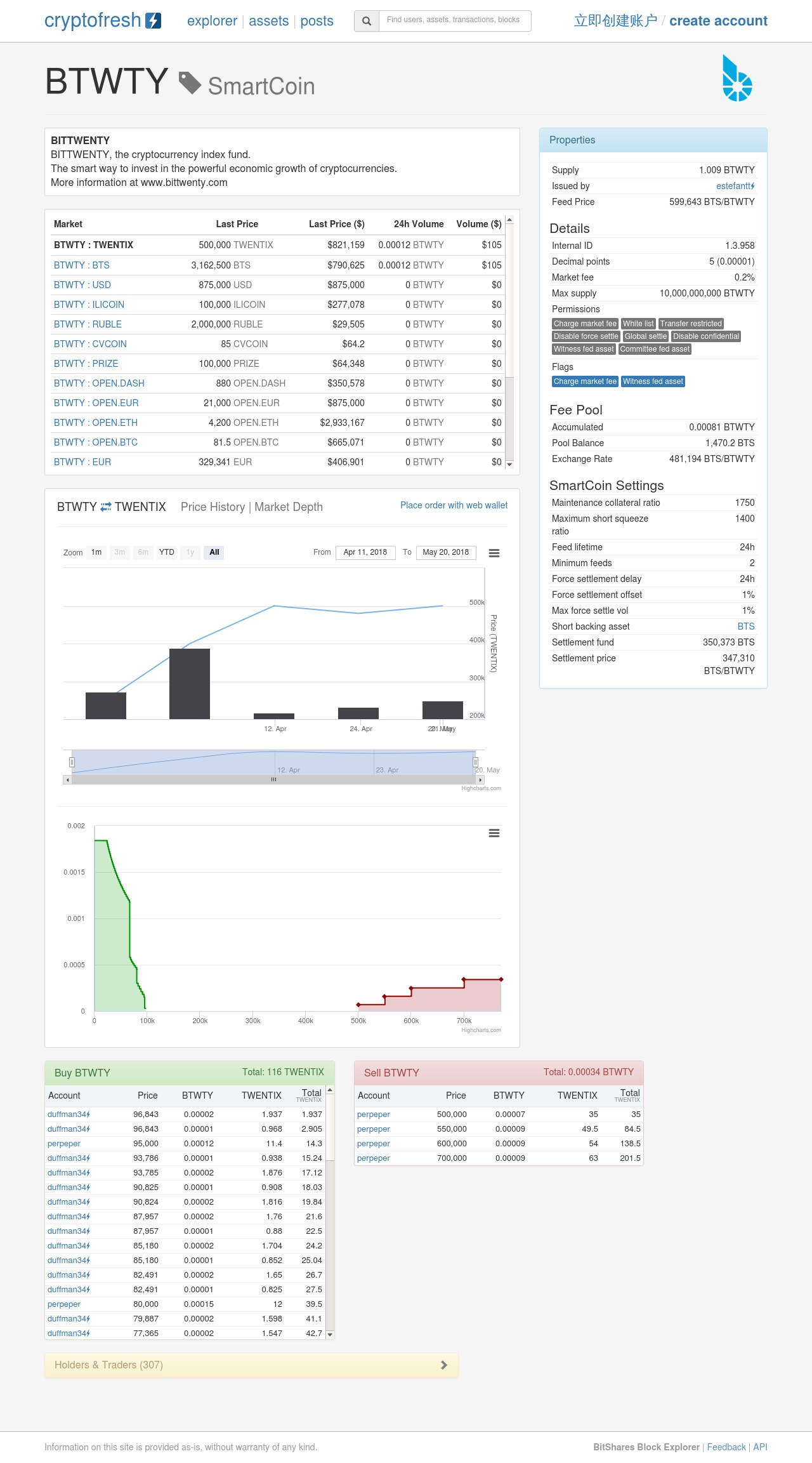
Task: Select the YTD zoom button
Action: tap(167, 552)
